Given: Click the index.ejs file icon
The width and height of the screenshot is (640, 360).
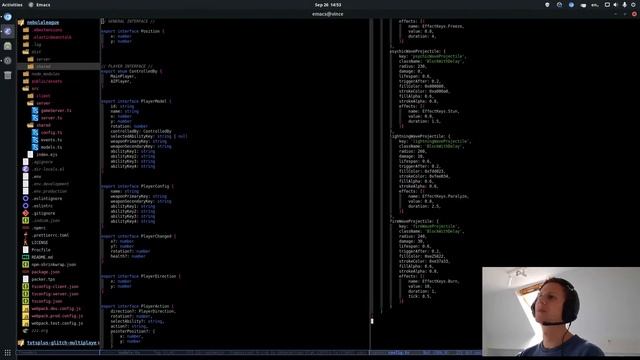Looking at the screenshot, I should click(x=30, y=155).
